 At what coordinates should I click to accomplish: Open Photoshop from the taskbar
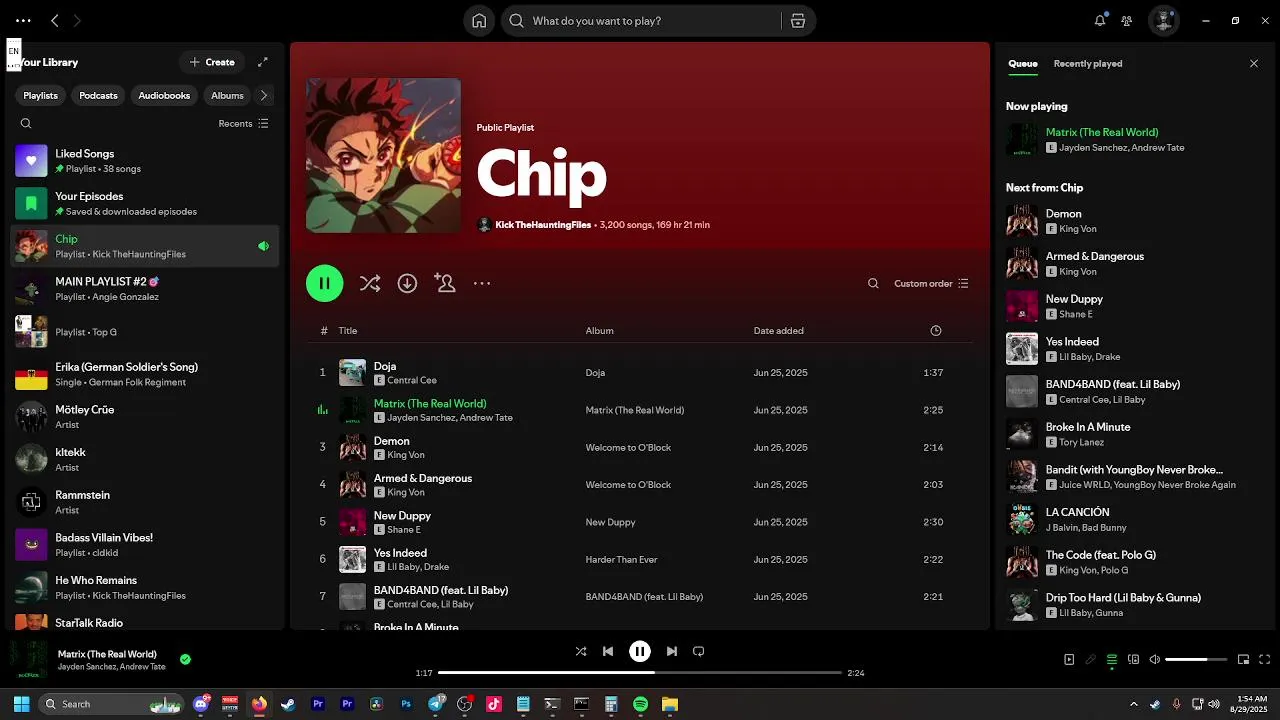coord(405,704)
